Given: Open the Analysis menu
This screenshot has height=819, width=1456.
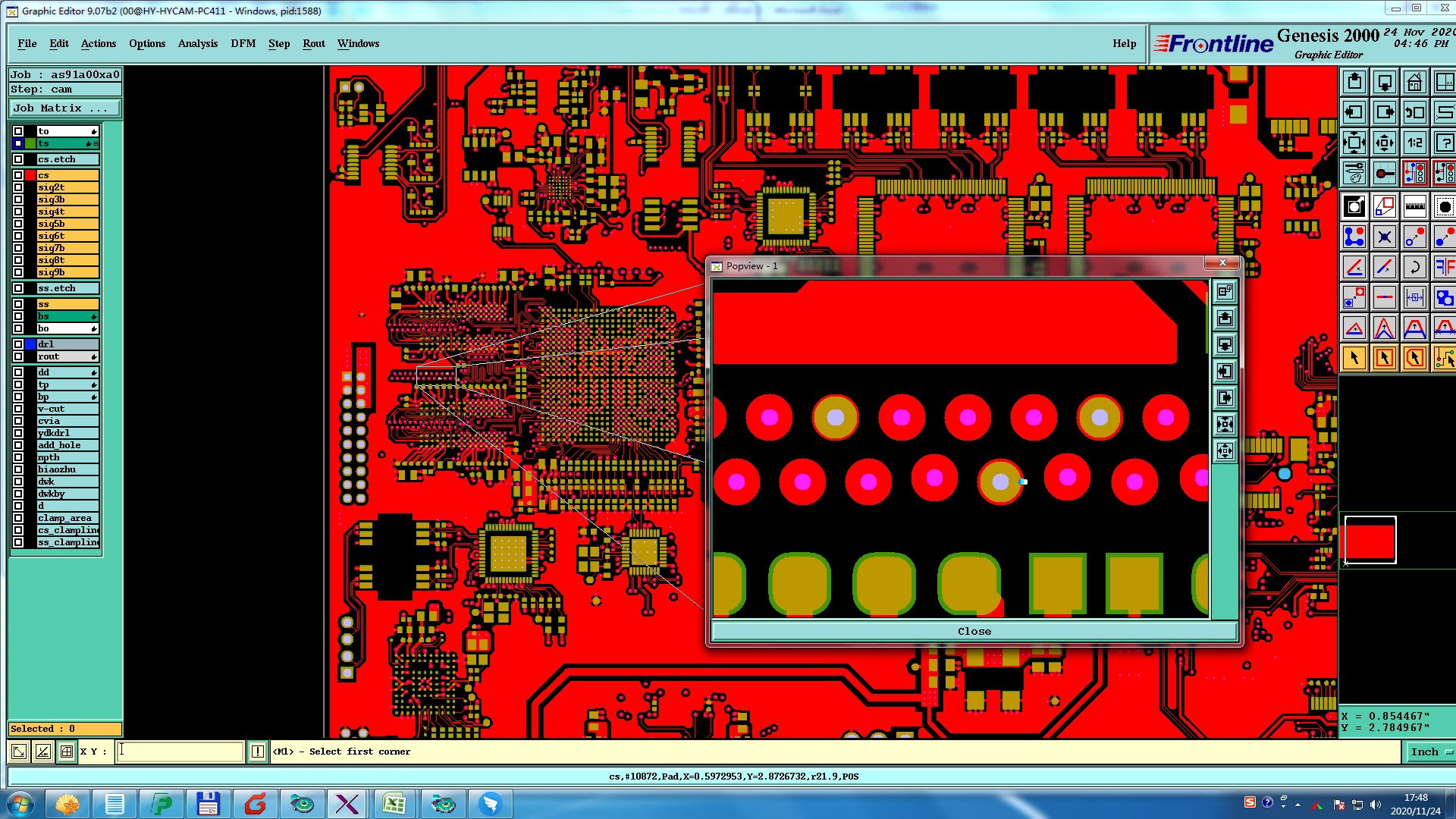Looking at the screenshot, I should tap(197, 43).
